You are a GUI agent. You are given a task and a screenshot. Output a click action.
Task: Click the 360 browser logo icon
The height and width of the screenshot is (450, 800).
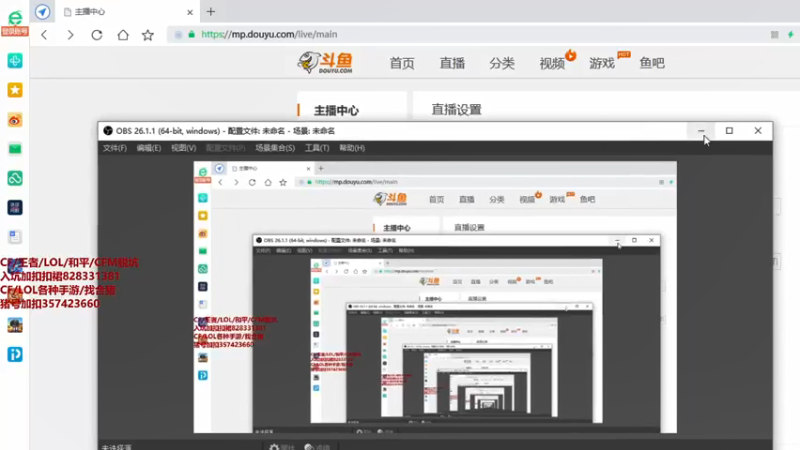pos(15,17)
